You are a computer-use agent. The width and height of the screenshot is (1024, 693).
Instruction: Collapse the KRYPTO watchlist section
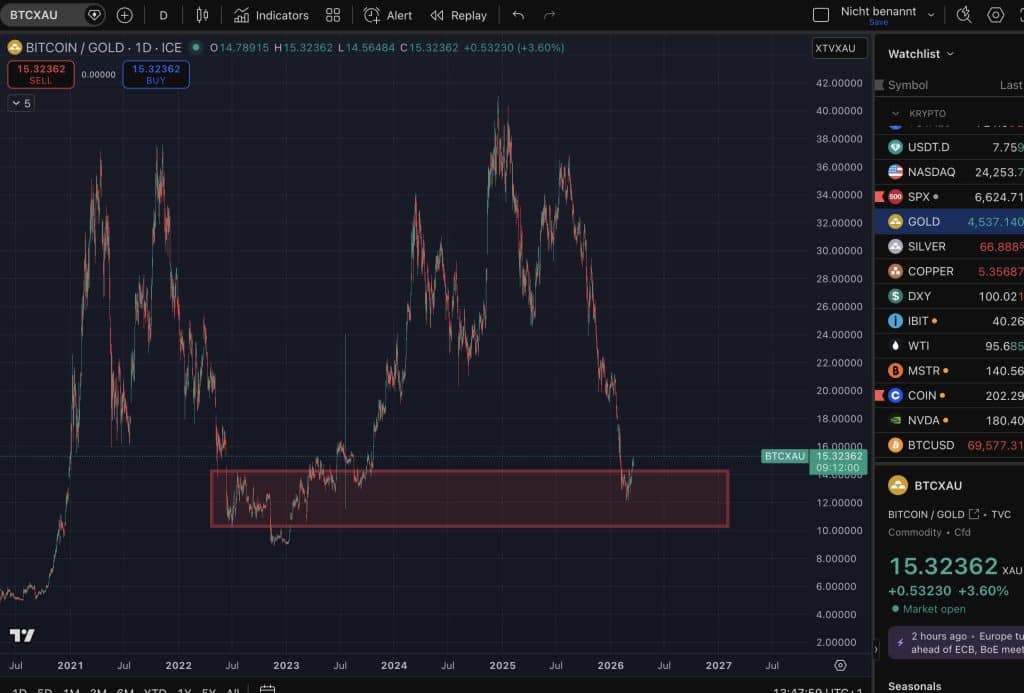[x=895, y=114]
